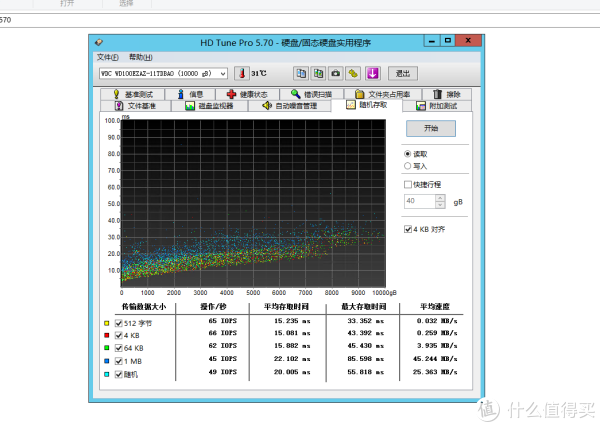
Task: Click the red swatch beside 4 KB
Action: 107,336
